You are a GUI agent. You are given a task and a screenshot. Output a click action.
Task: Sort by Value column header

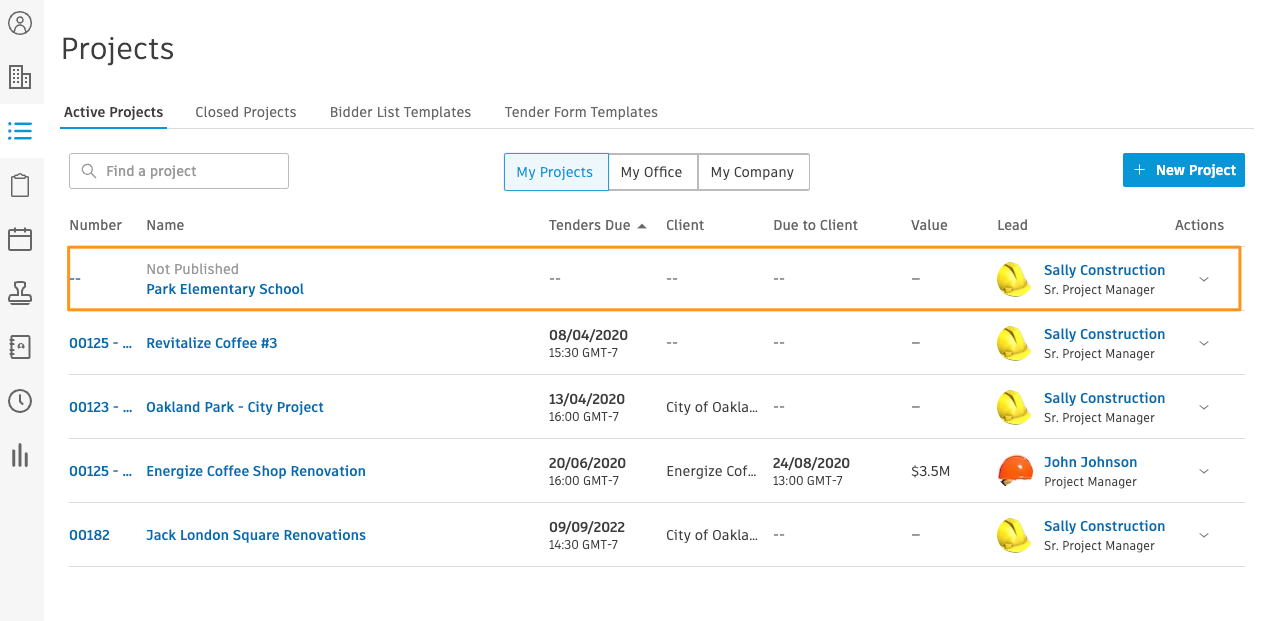click(x=929, y=225)
